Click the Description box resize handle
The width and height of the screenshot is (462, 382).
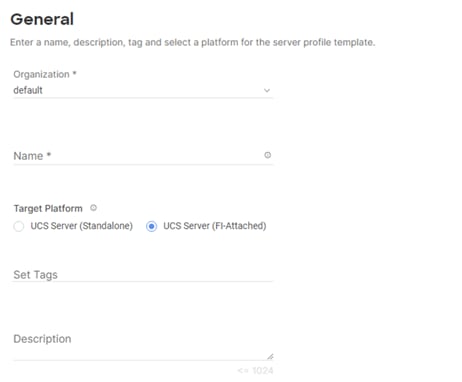point(270,356)
